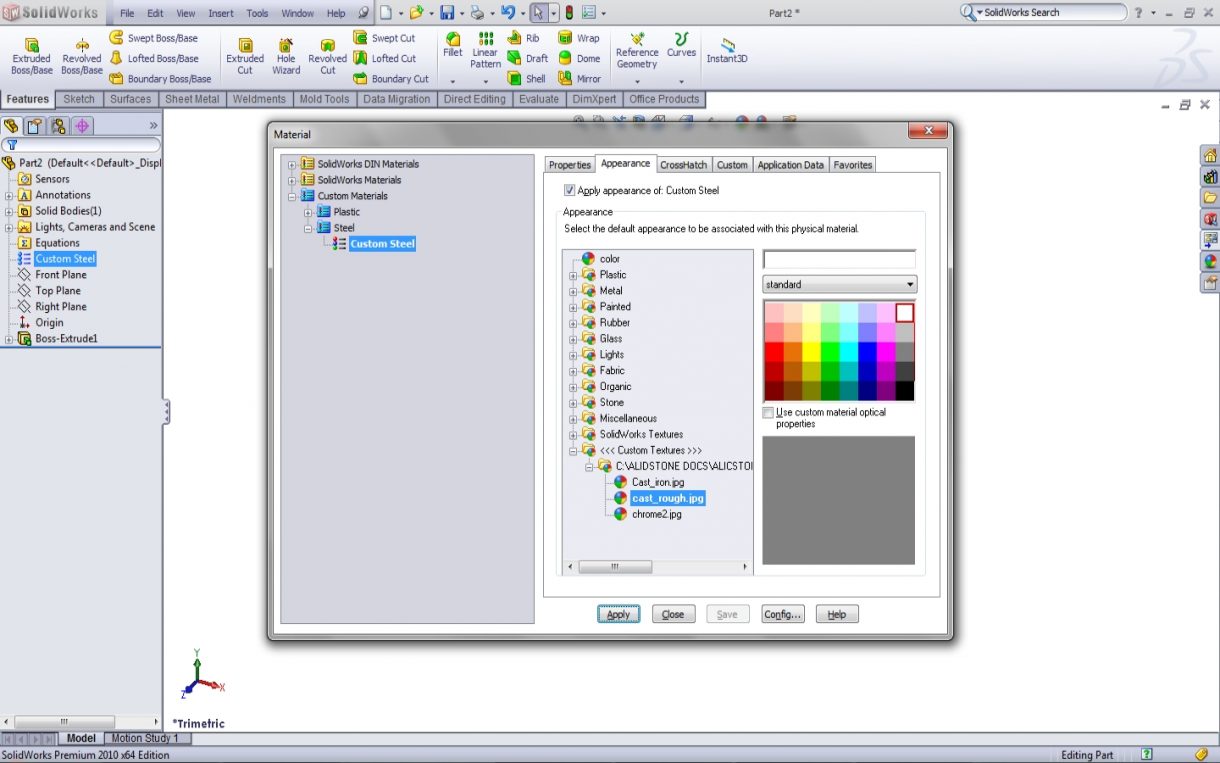Activate the Extruded Cut tool
Screen dimensions: 1220x763
[x=245, y=57]
